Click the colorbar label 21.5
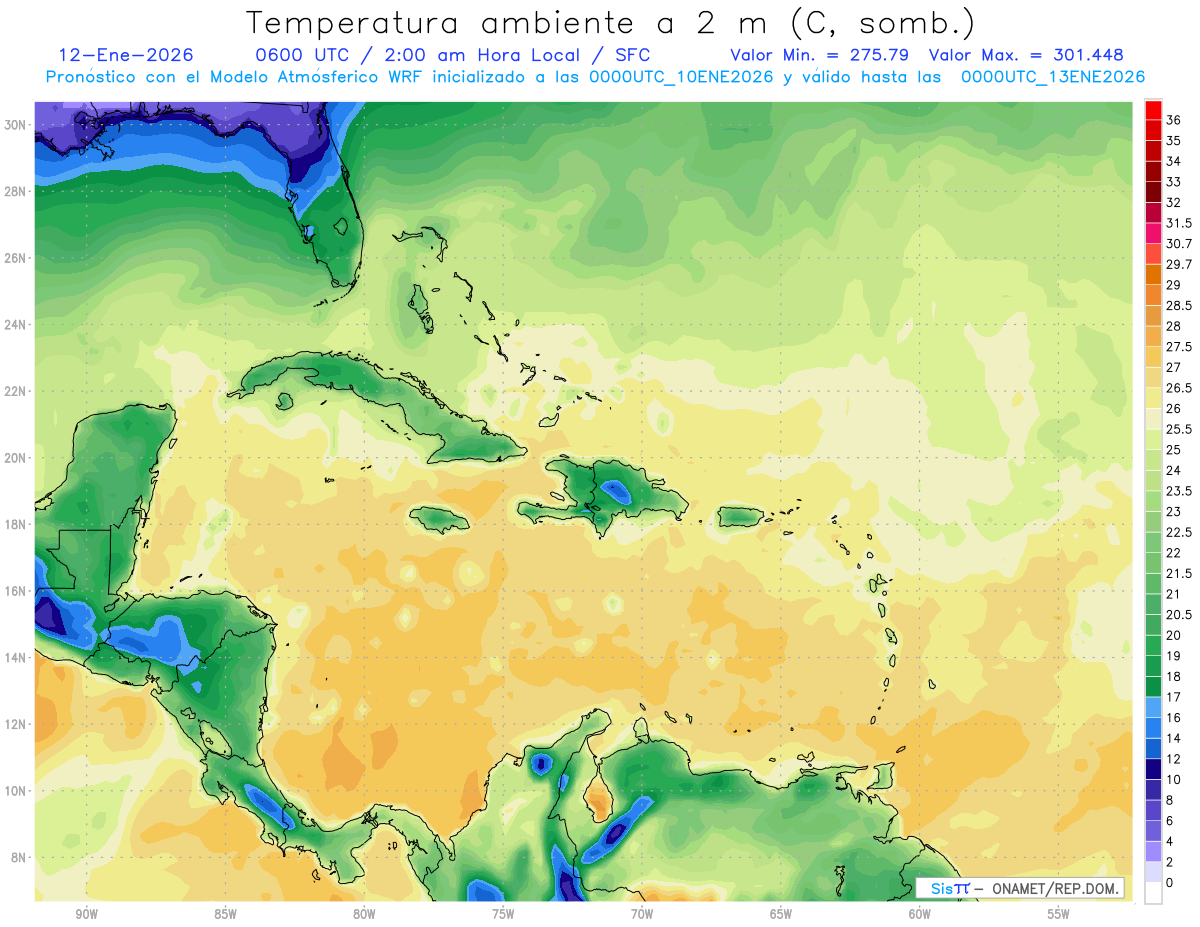This screenshot has width=1200, height=927. coord(1179,573)
